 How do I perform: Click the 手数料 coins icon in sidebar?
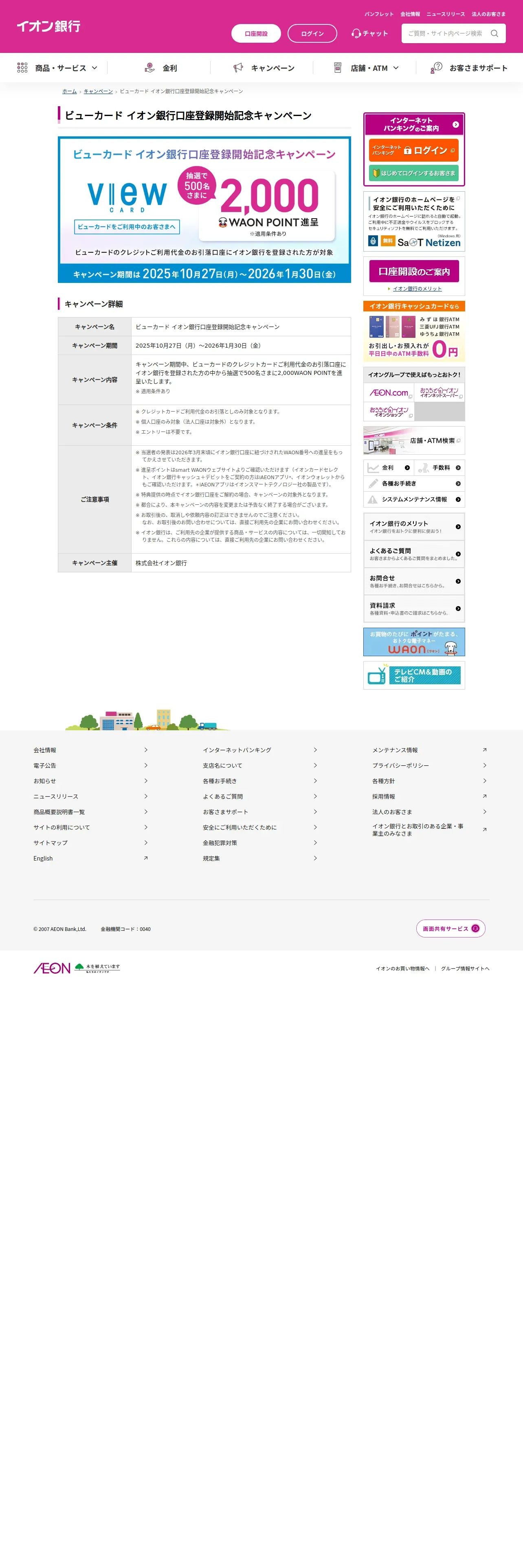click(x=423, y=467)
